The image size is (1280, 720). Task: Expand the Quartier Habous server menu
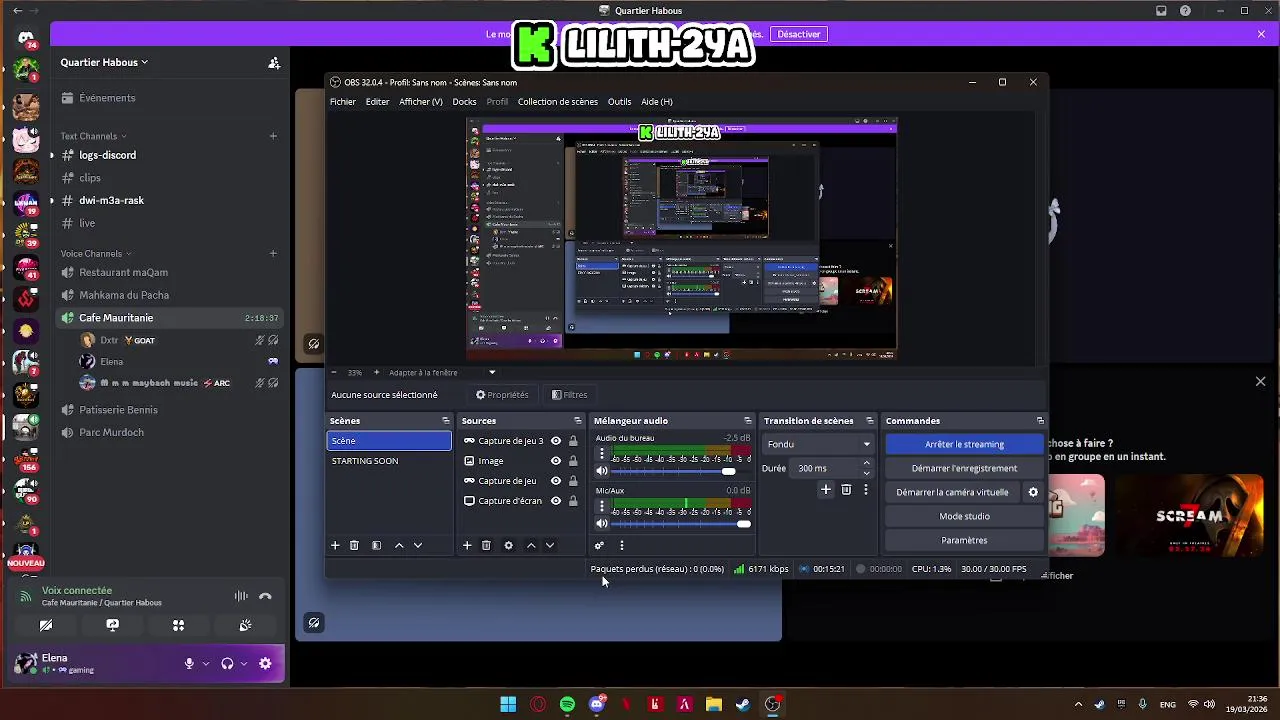104,62
